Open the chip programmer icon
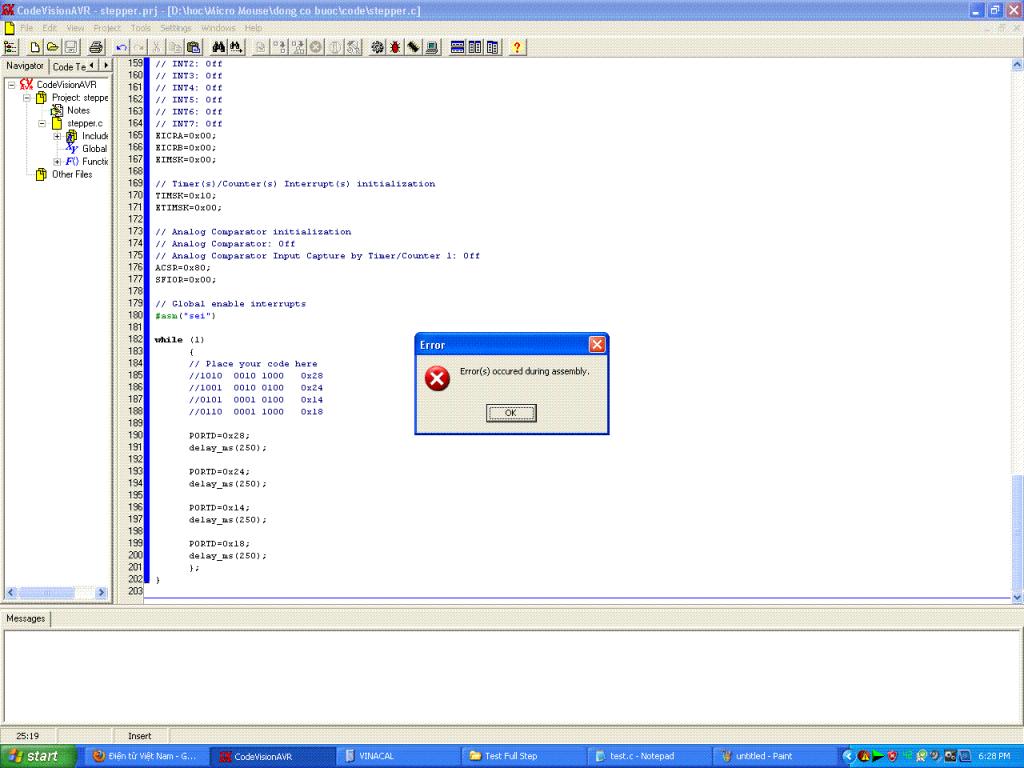1024x768 pixels. (412, 47)
